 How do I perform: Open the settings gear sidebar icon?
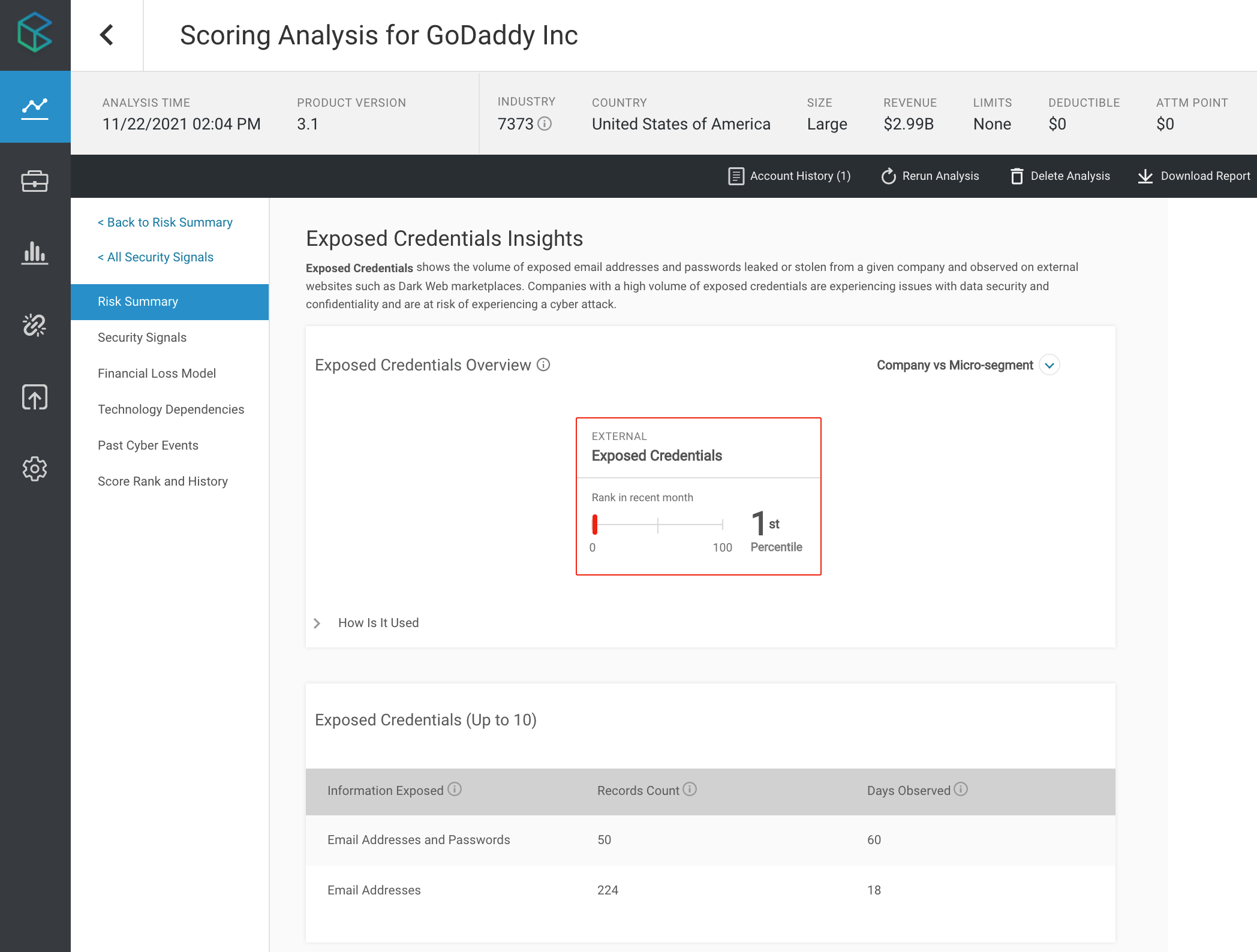click(x=35, y=468)
